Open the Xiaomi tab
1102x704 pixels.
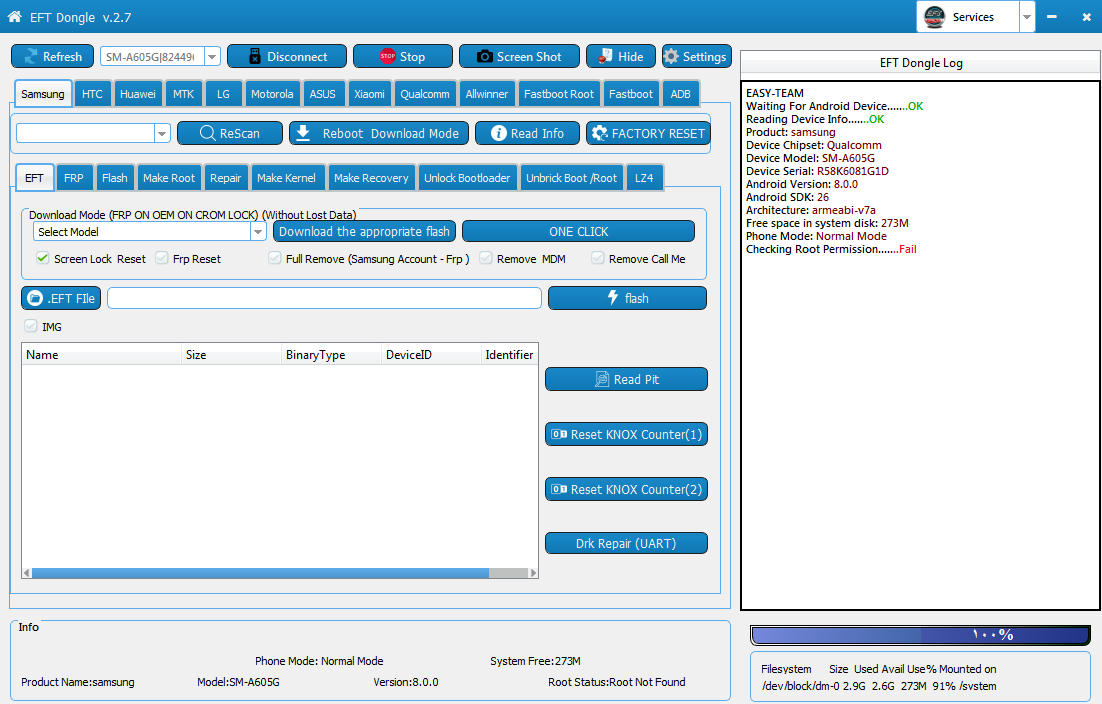pos(369,93)
